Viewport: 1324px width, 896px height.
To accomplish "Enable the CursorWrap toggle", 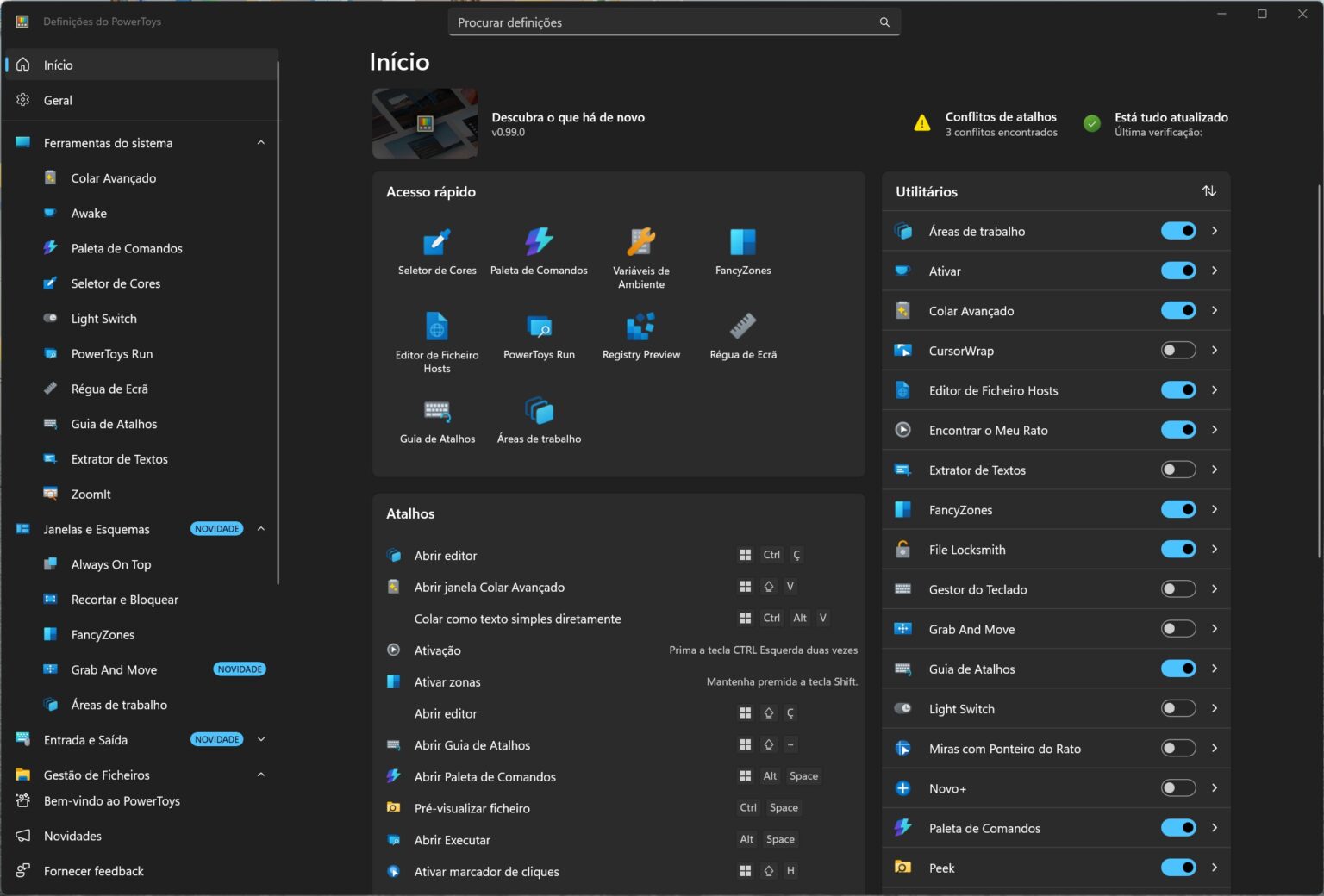I will (x=1177, y=351).
